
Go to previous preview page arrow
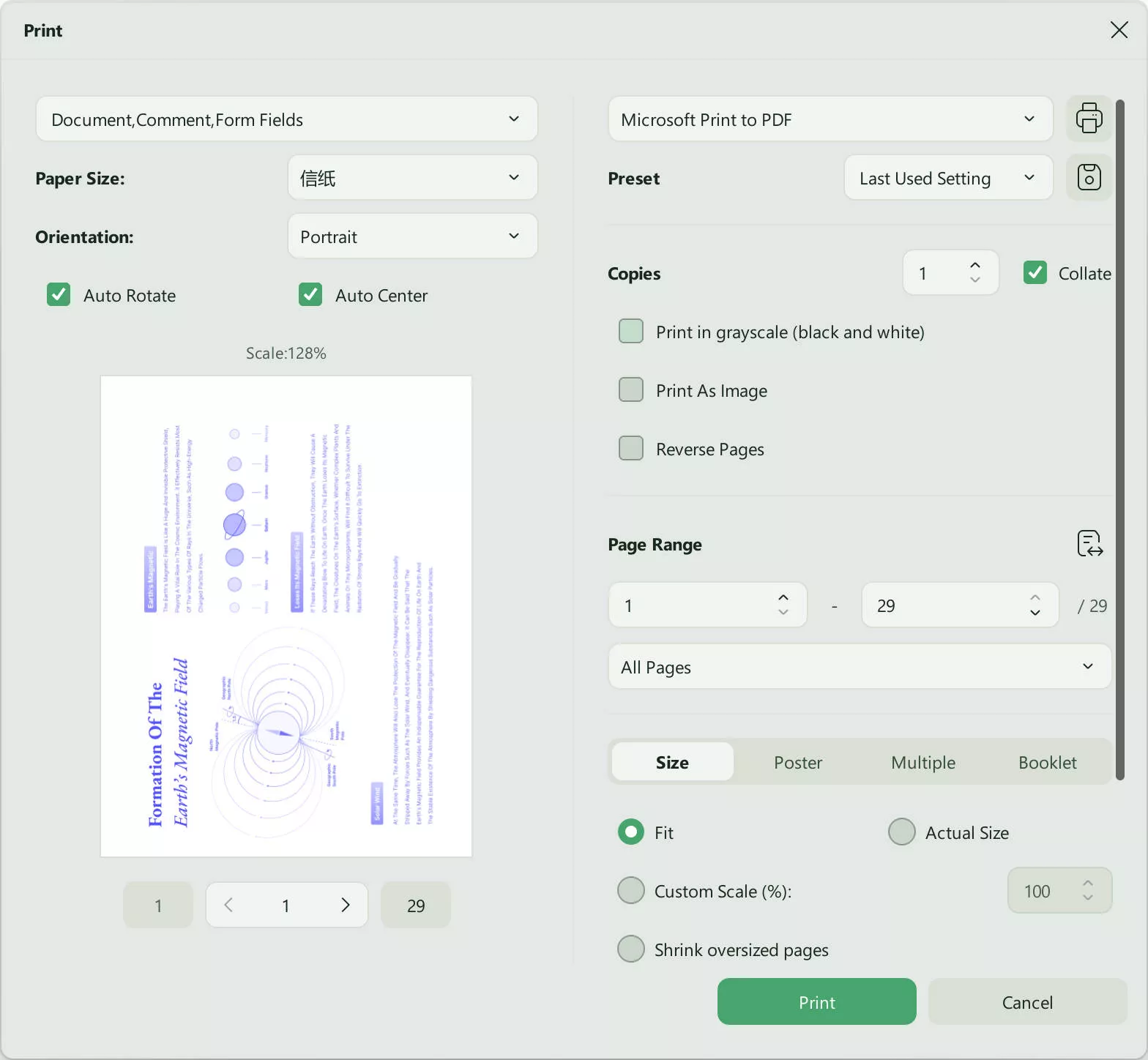[228, 906]
